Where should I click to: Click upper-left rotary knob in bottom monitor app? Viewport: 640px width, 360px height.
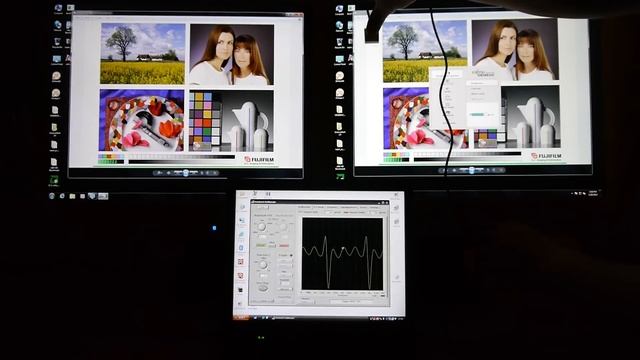262,227
